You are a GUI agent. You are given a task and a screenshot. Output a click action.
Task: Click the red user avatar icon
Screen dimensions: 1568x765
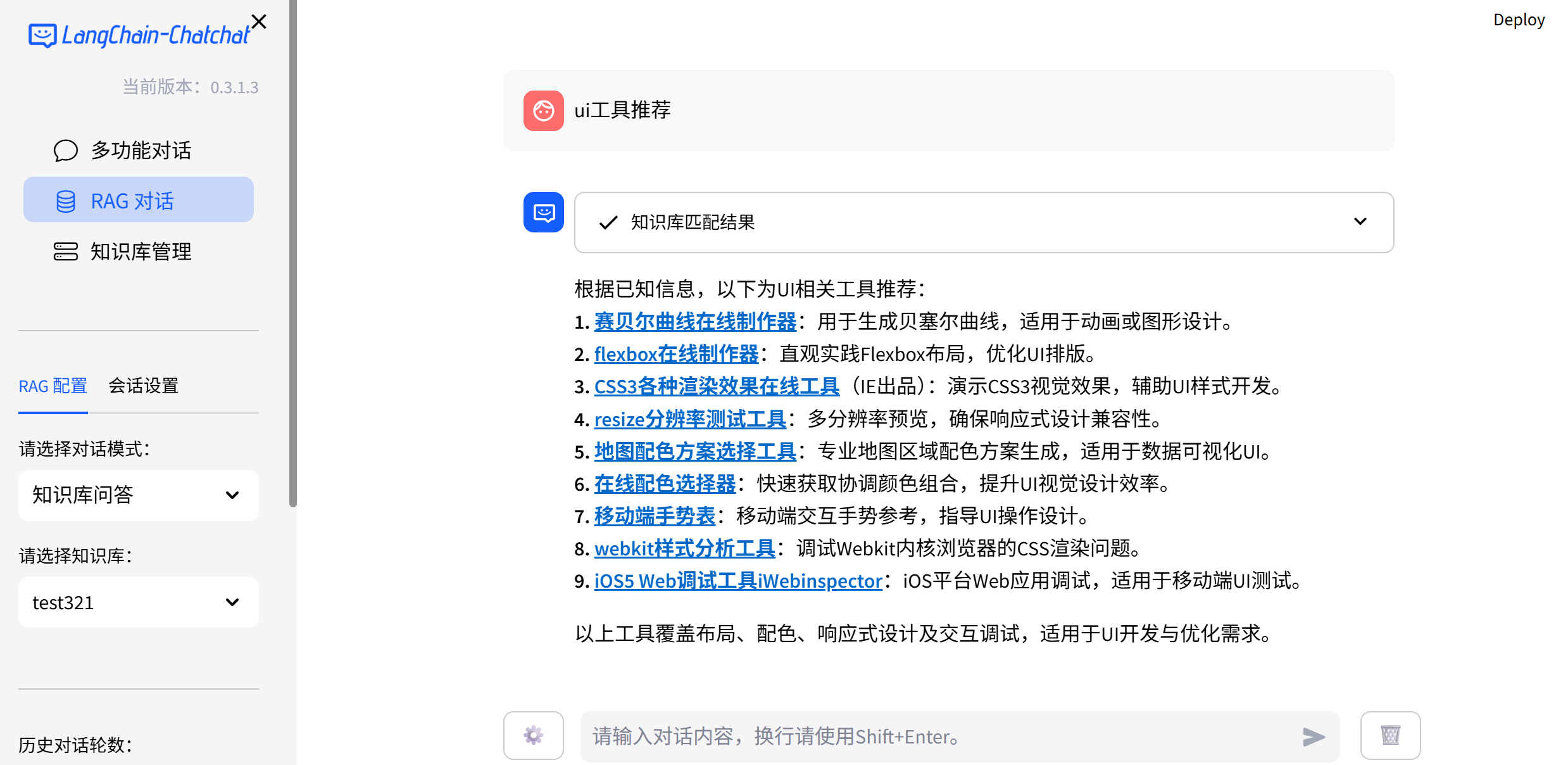pos(543,111)
